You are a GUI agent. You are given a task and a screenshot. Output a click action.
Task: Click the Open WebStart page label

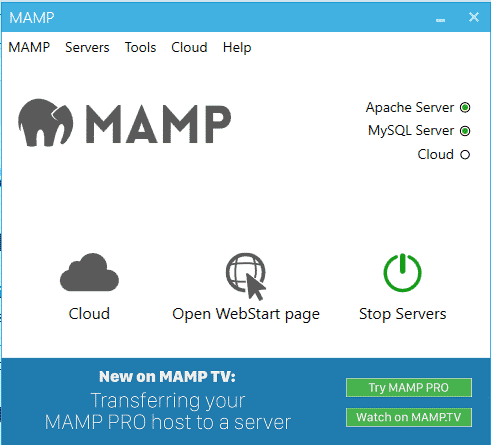246,314
